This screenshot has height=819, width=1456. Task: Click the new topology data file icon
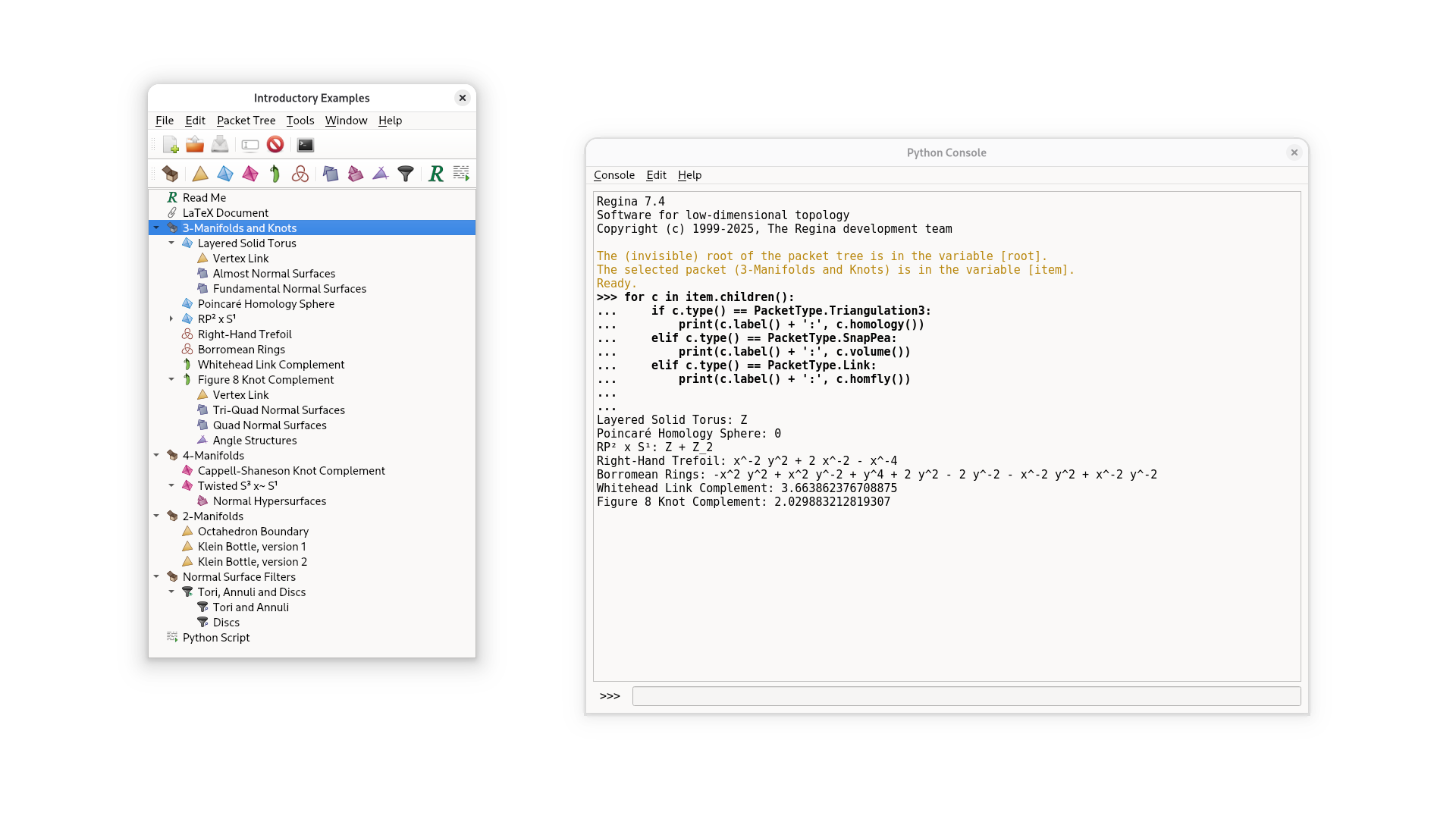pyautogui.click(x=171, y=145)
